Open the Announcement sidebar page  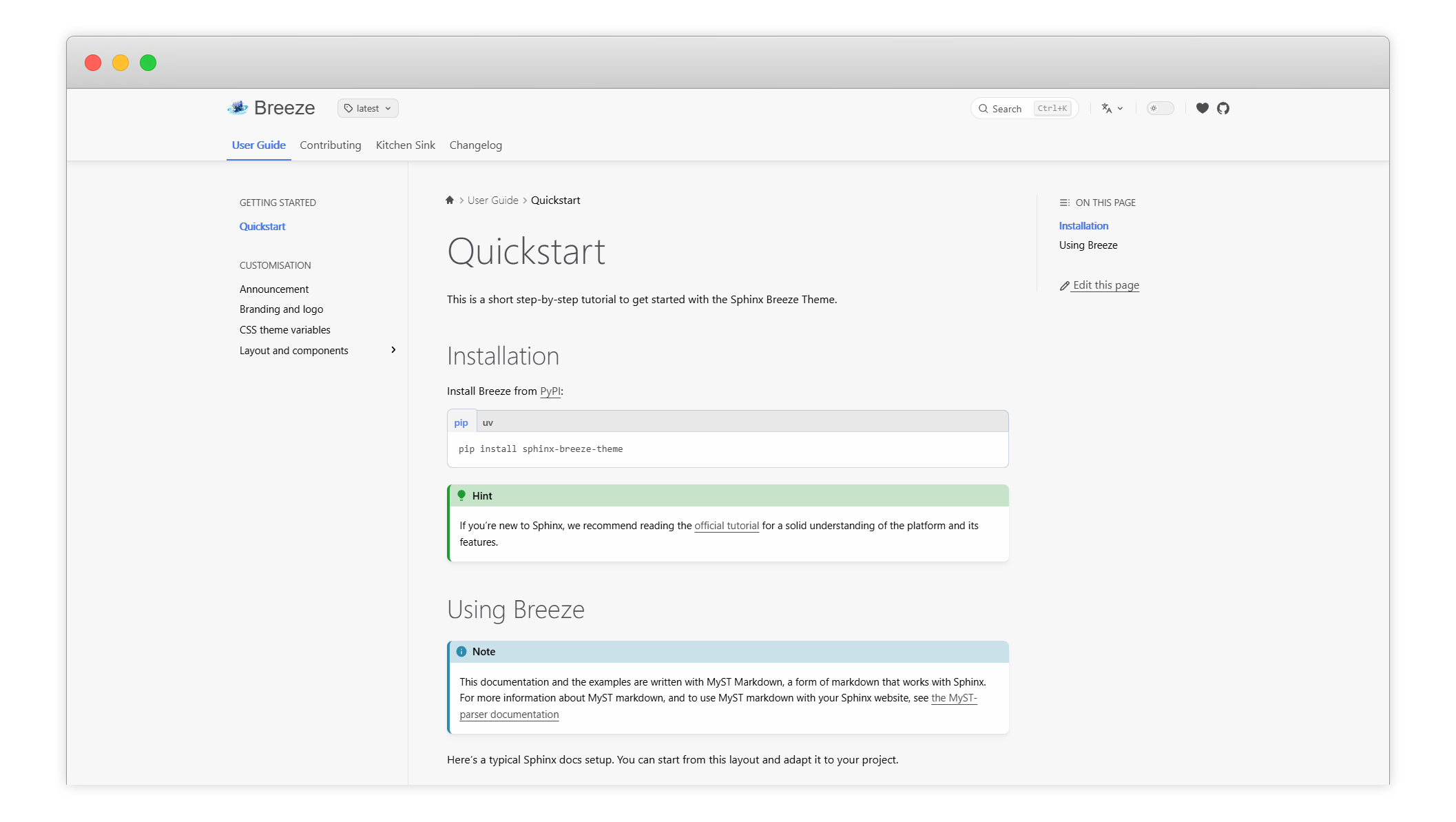click(x=273, y=289)
